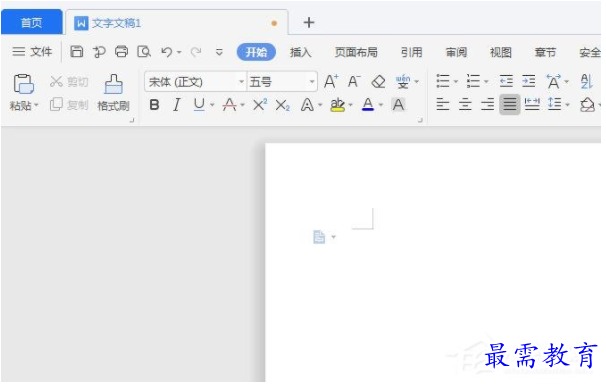
Task: Click the Bullets list icon
Action: 443,82
